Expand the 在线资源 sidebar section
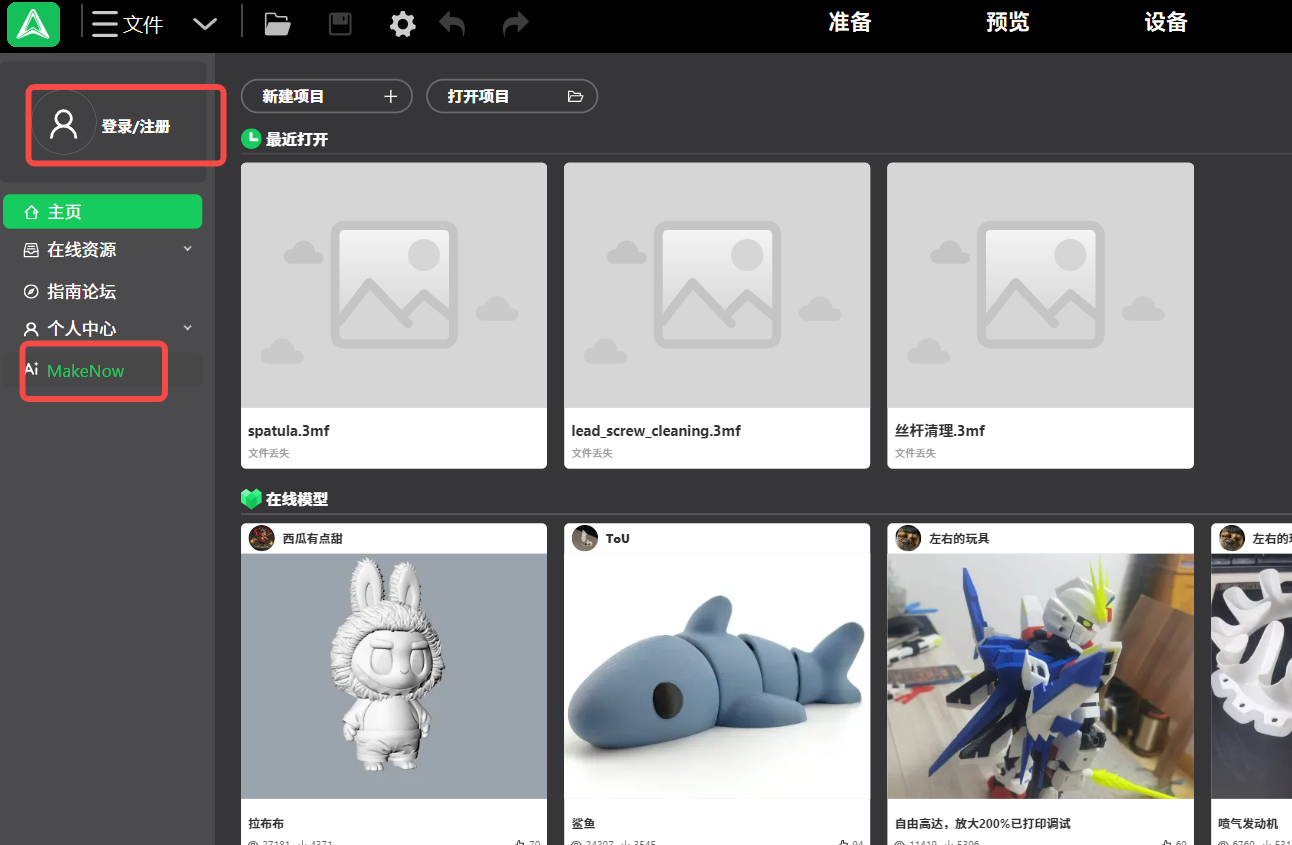Image resolution: width=1292 pixels, height=845 pixels. 187,249
